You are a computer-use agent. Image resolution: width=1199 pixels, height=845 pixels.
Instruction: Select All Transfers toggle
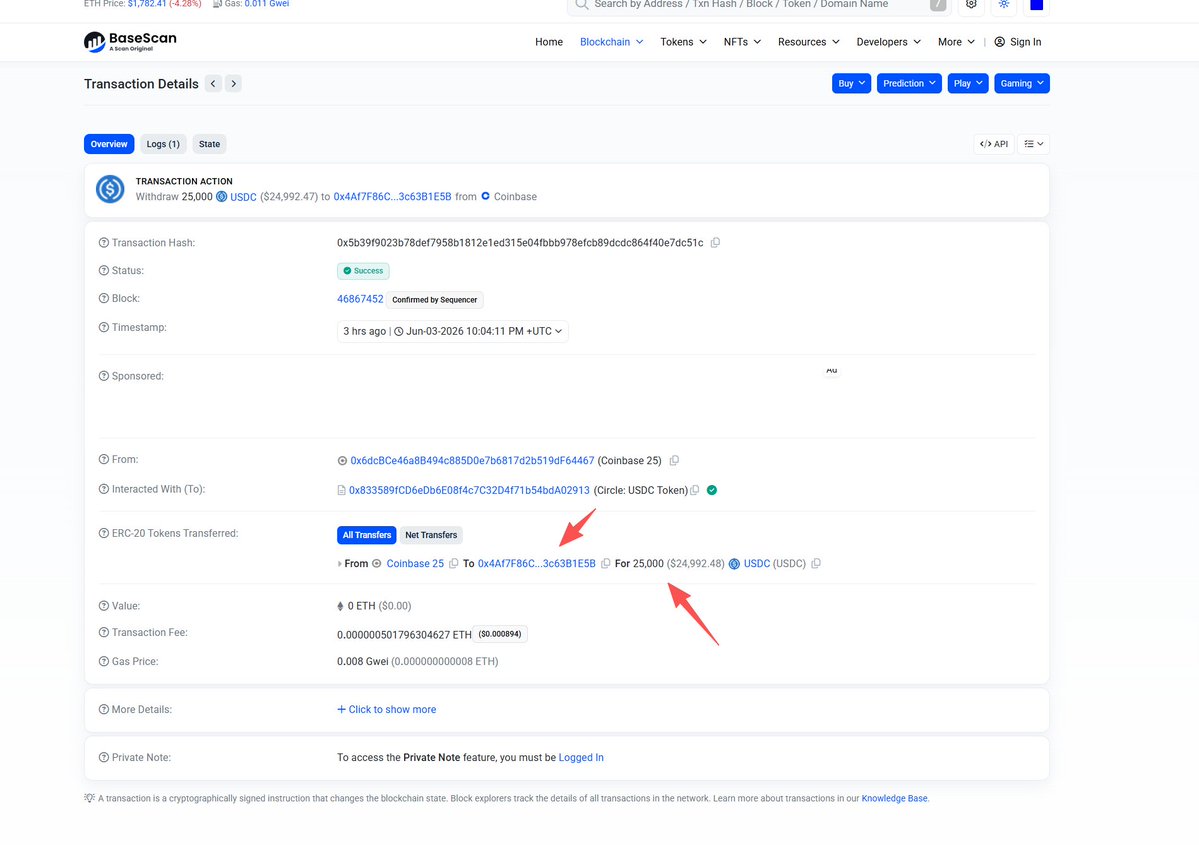click(x=367, y=535)
